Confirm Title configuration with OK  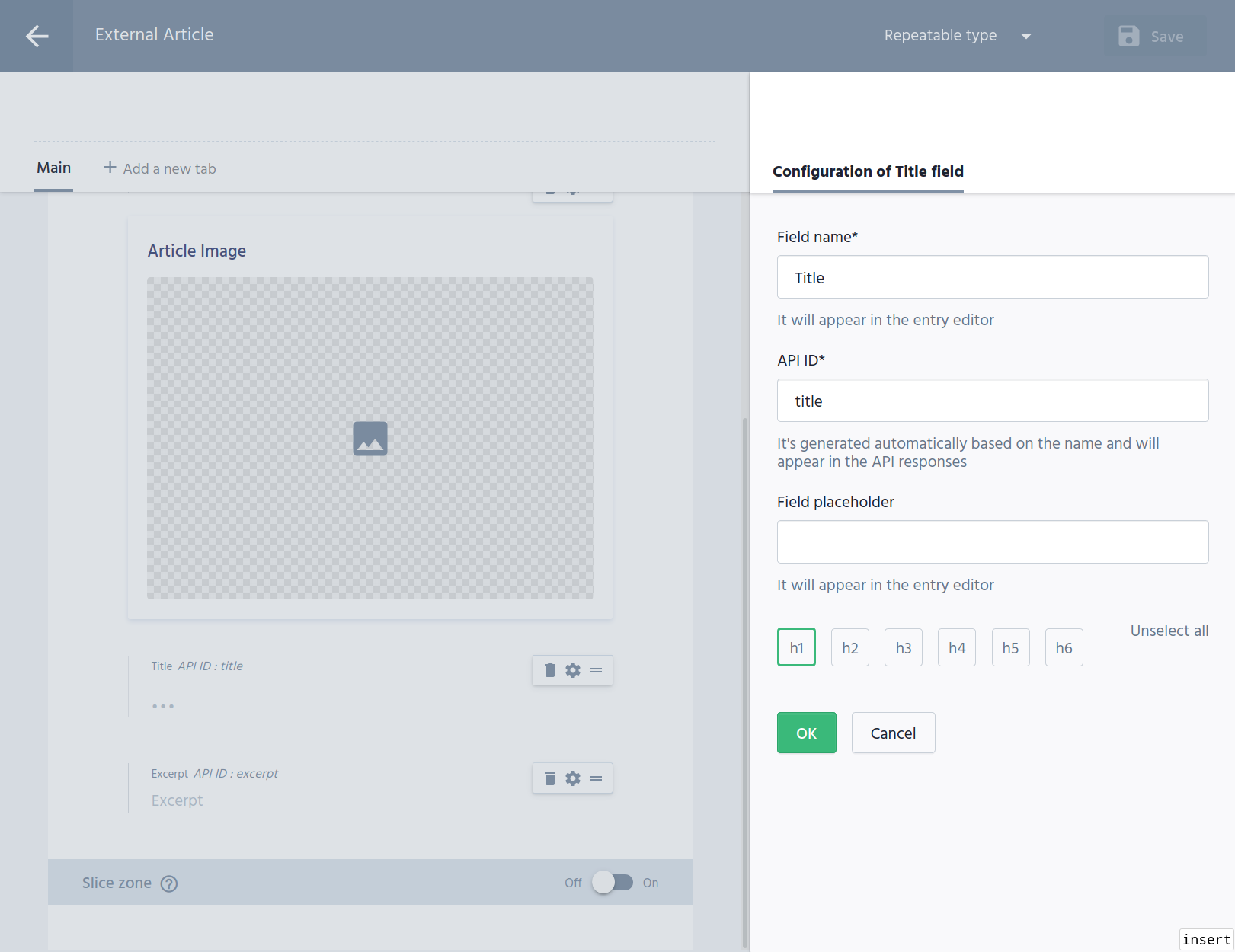[x=806, y=733]
